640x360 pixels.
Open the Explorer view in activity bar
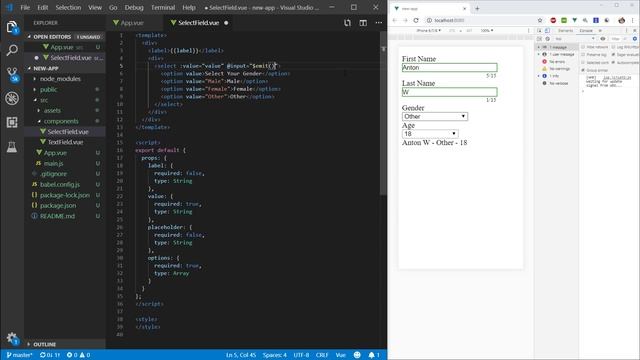(12, 27)
